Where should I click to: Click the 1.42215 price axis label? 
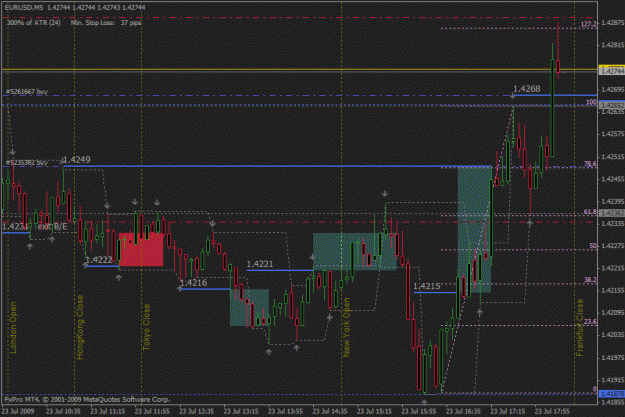612,268
